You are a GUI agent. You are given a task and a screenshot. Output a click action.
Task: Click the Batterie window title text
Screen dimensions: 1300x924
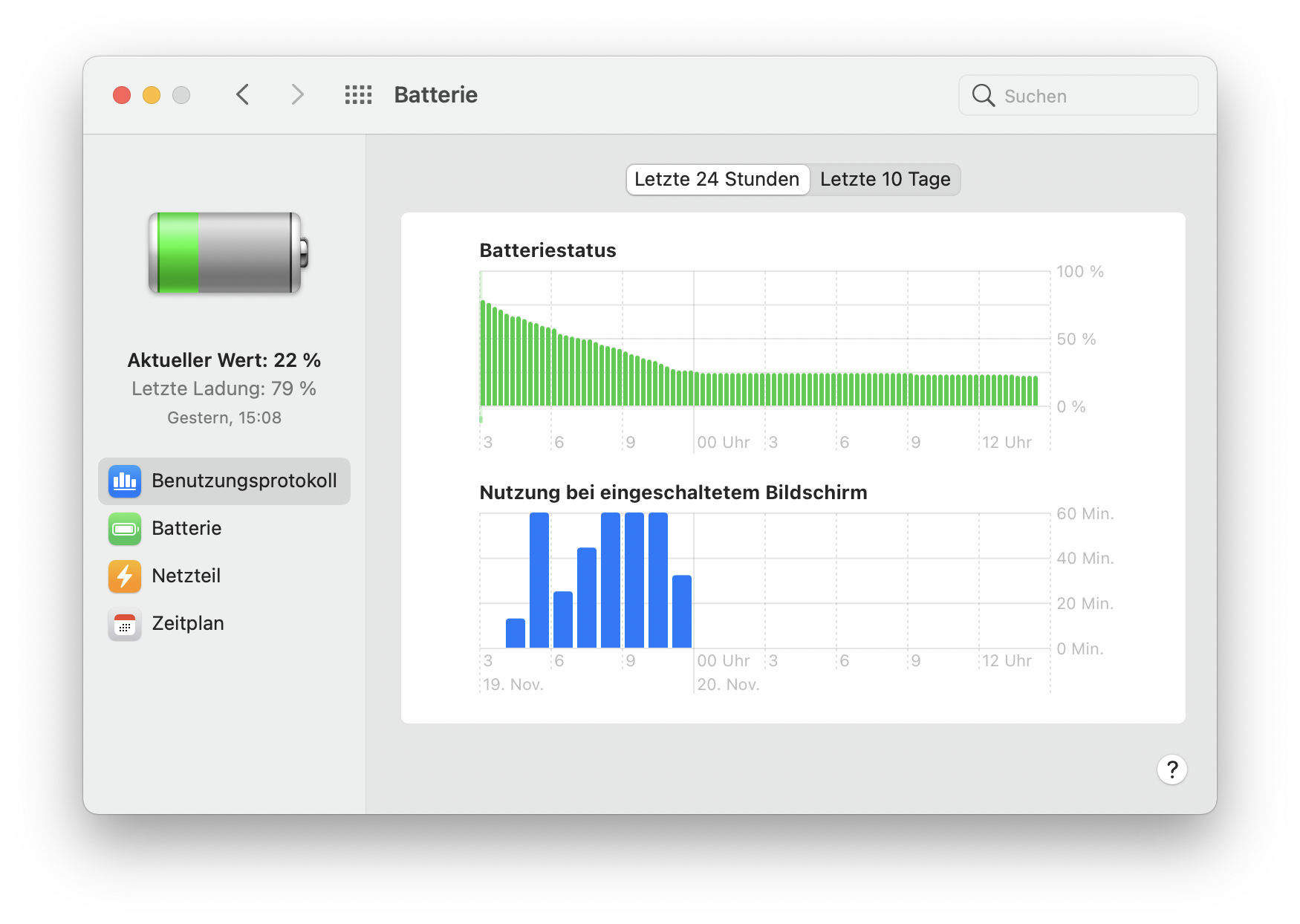click(x=436, y=95)
